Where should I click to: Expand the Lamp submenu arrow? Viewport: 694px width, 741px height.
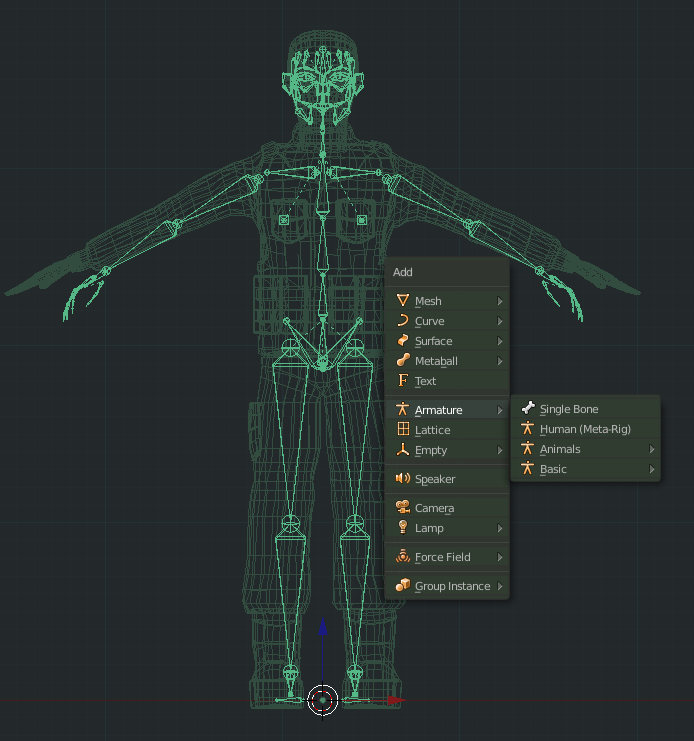500,528
